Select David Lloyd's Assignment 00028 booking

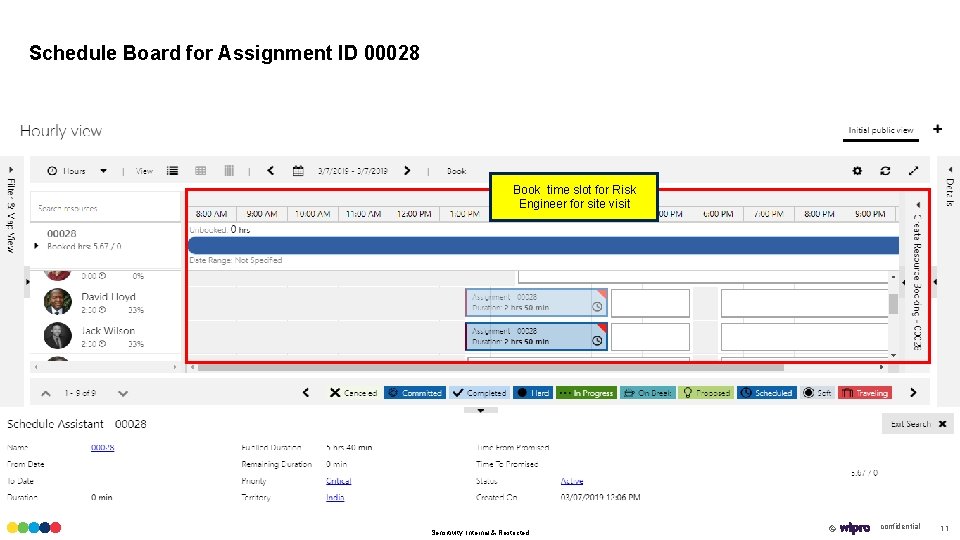coord(536,302)
